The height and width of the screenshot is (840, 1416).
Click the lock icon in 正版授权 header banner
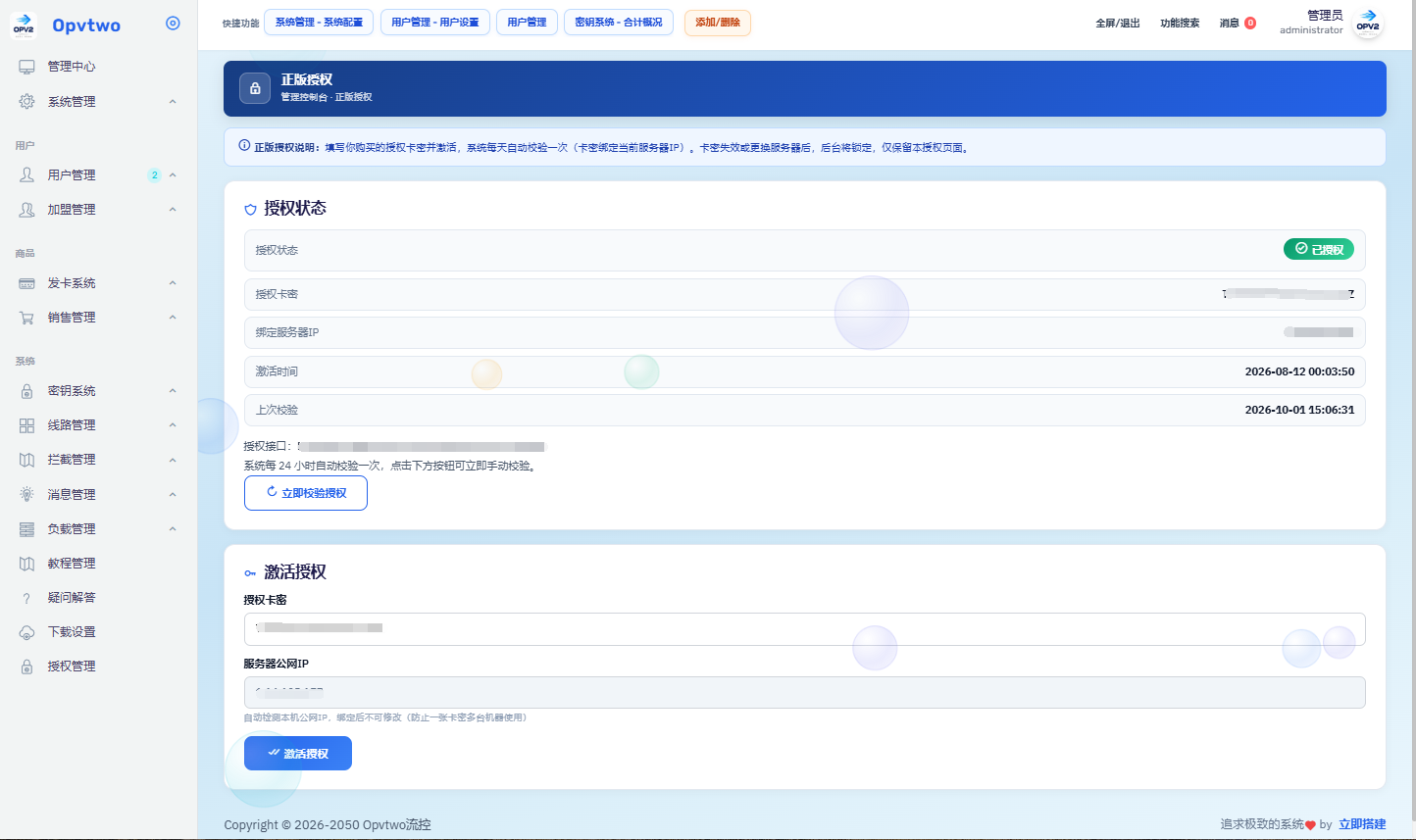tap(255, 89)
